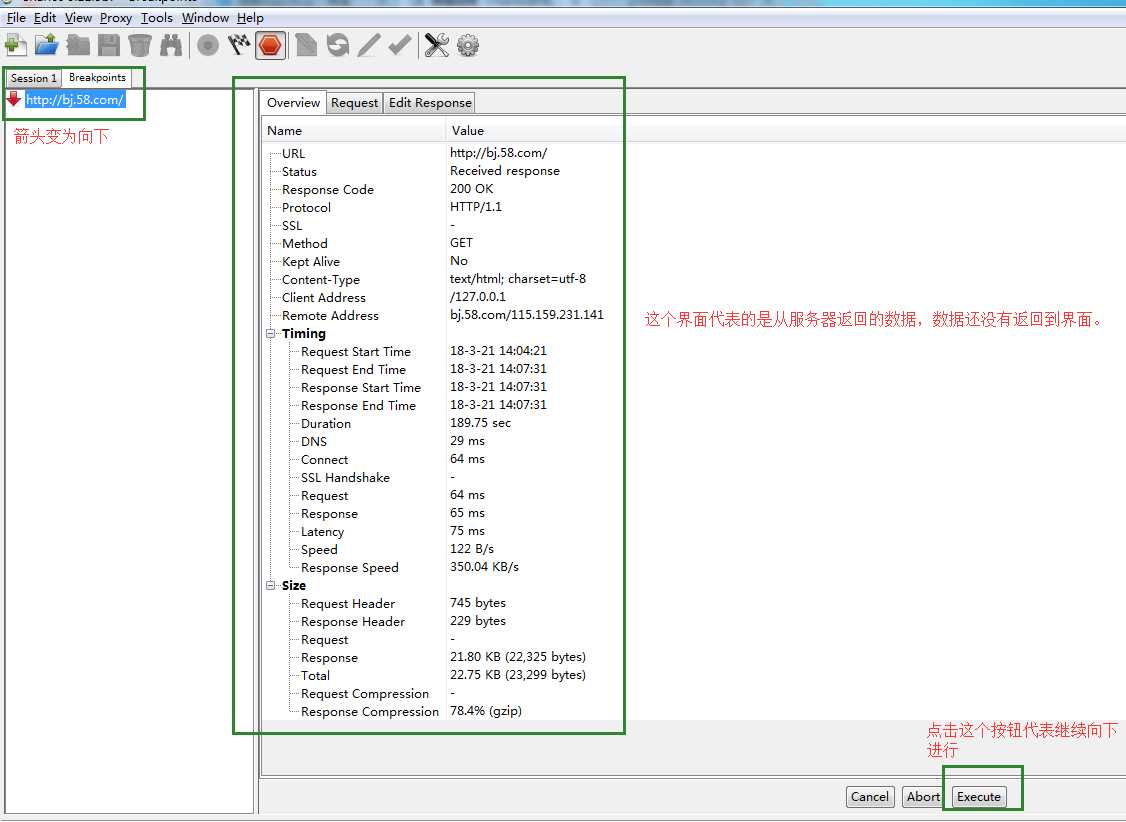This screenshot has width=1126, height=822.
Task: Switch to the Breakpoints tab
Action: coord(97,78)
